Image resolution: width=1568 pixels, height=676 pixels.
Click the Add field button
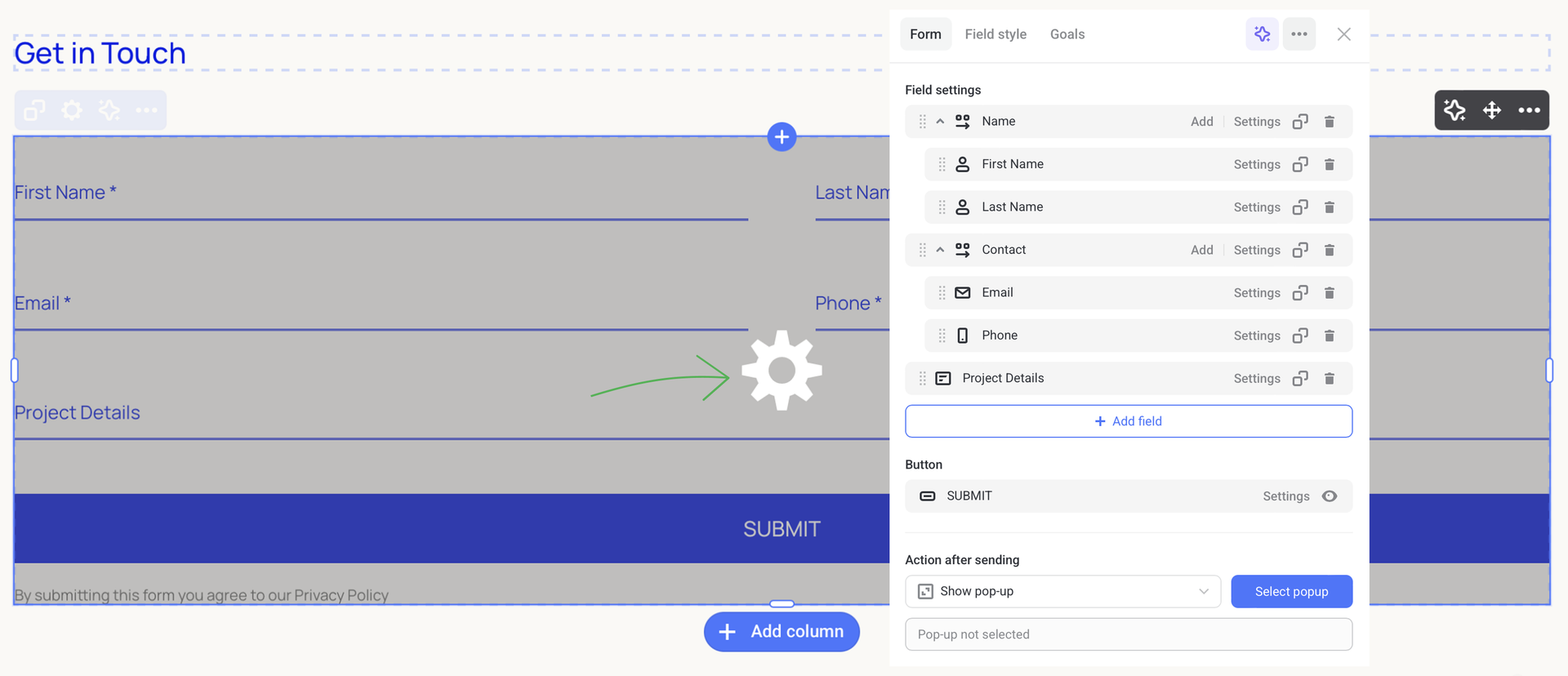coord(1128,421)
